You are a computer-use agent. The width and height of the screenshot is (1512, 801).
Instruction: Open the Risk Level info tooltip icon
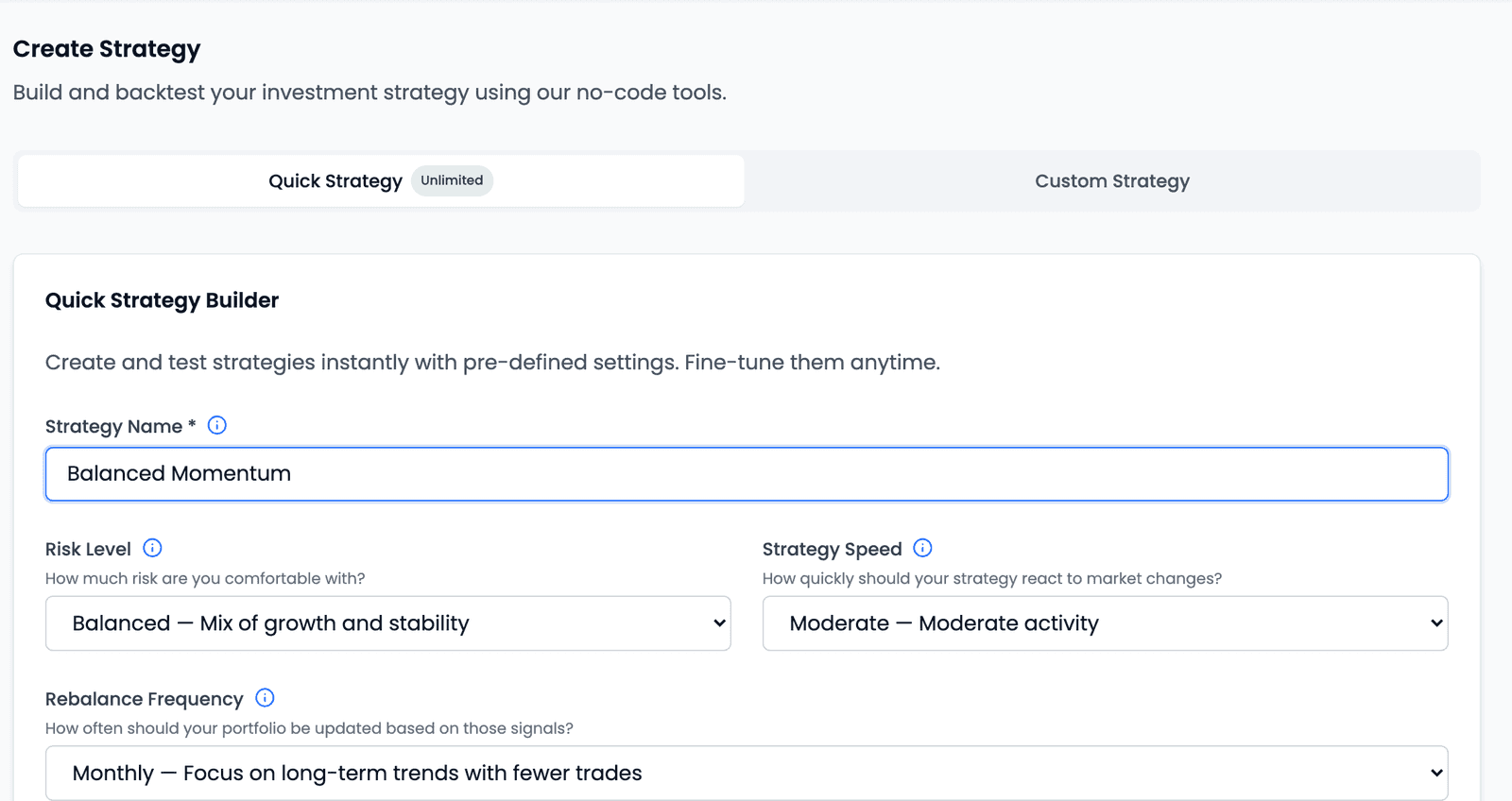152,548
